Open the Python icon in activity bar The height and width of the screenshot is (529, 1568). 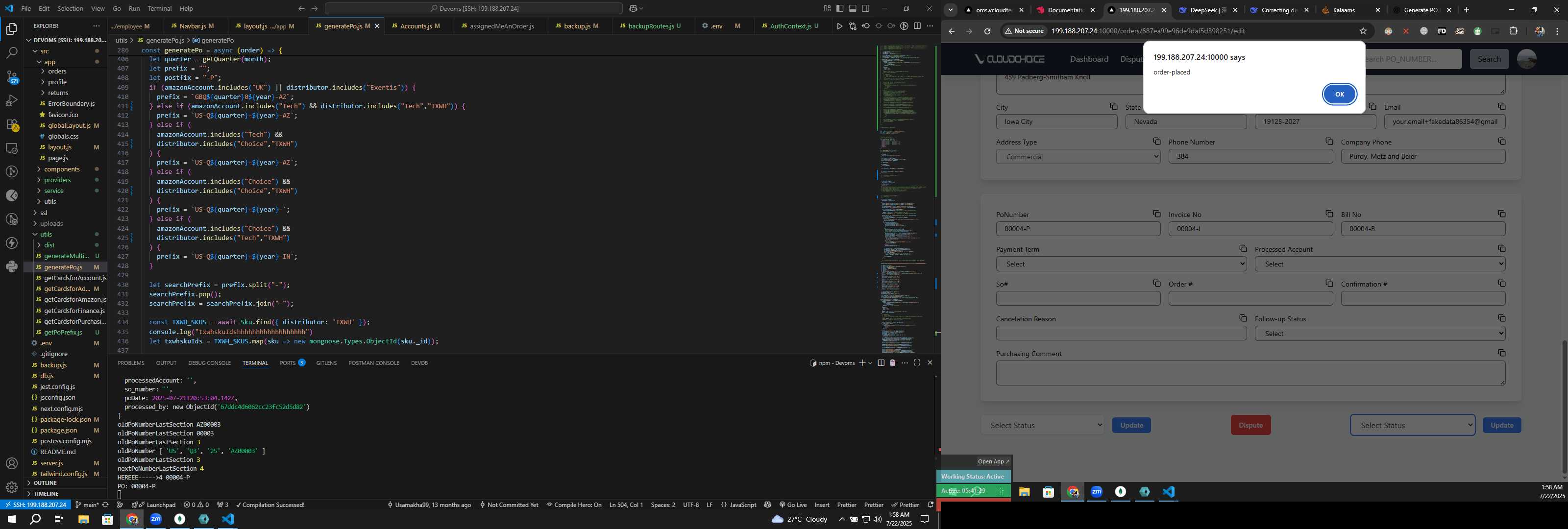click(x=12, y=266)
